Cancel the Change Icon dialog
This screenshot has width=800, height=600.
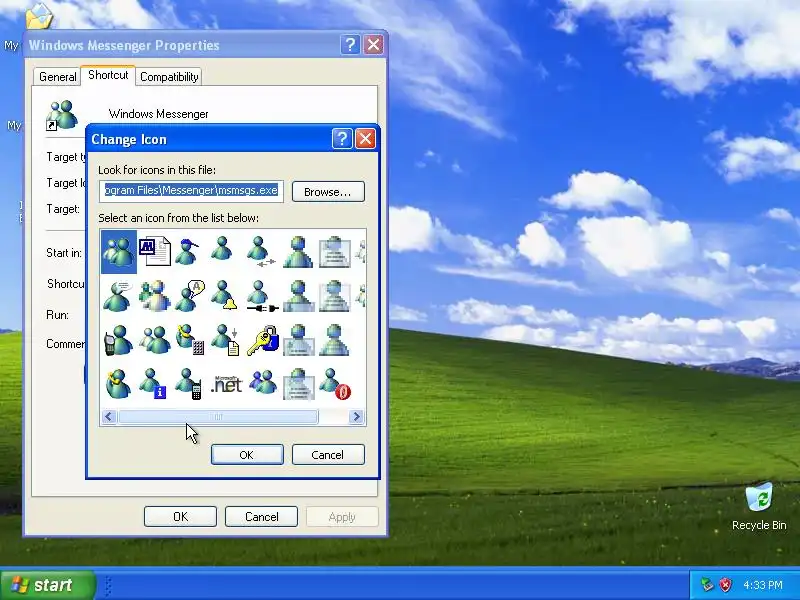click(328, 455)
